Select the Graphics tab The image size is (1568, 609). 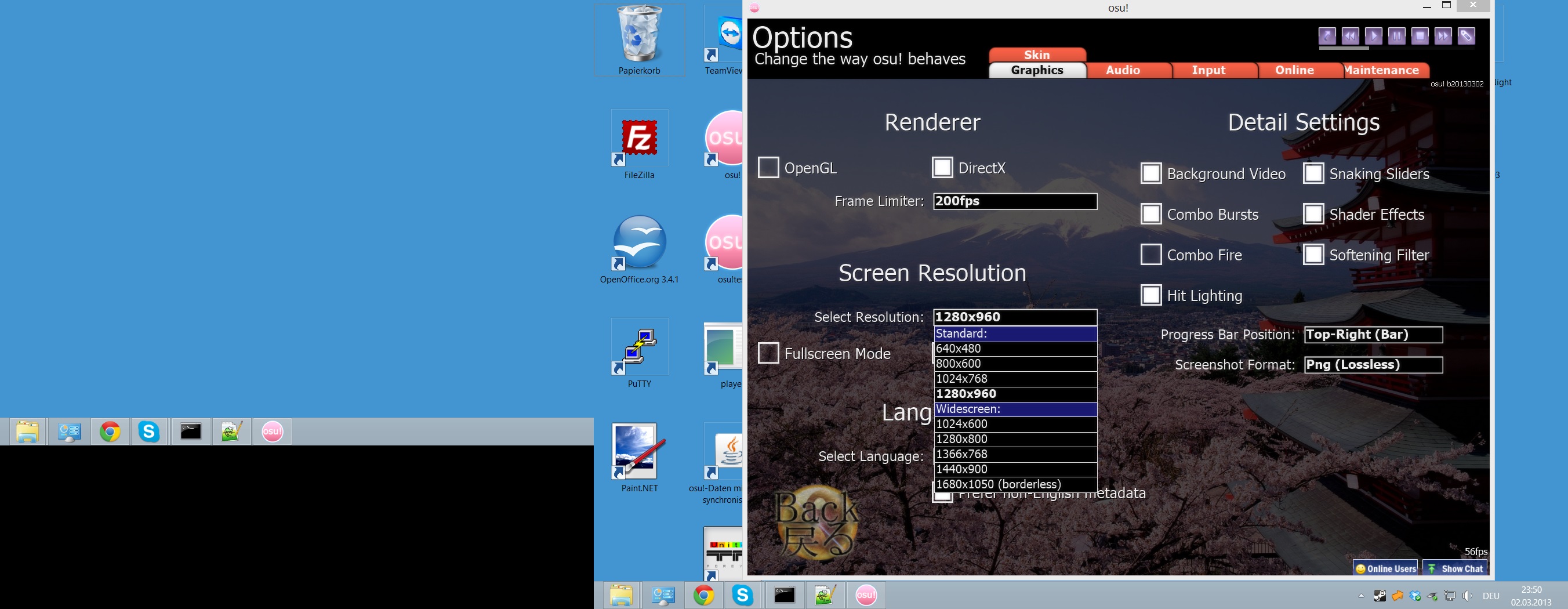pyautogui.click(x=1037, y=70)
